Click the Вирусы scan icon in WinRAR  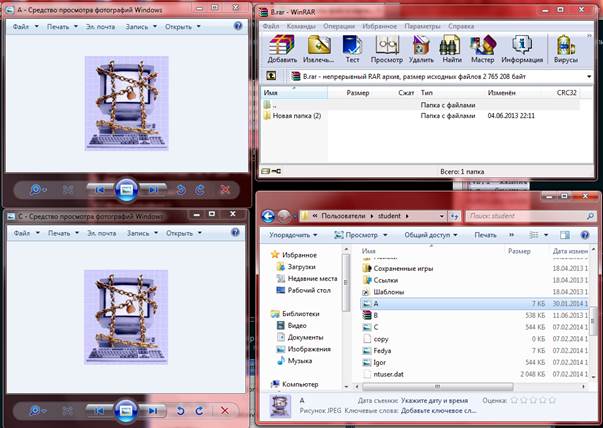(565, 49)
